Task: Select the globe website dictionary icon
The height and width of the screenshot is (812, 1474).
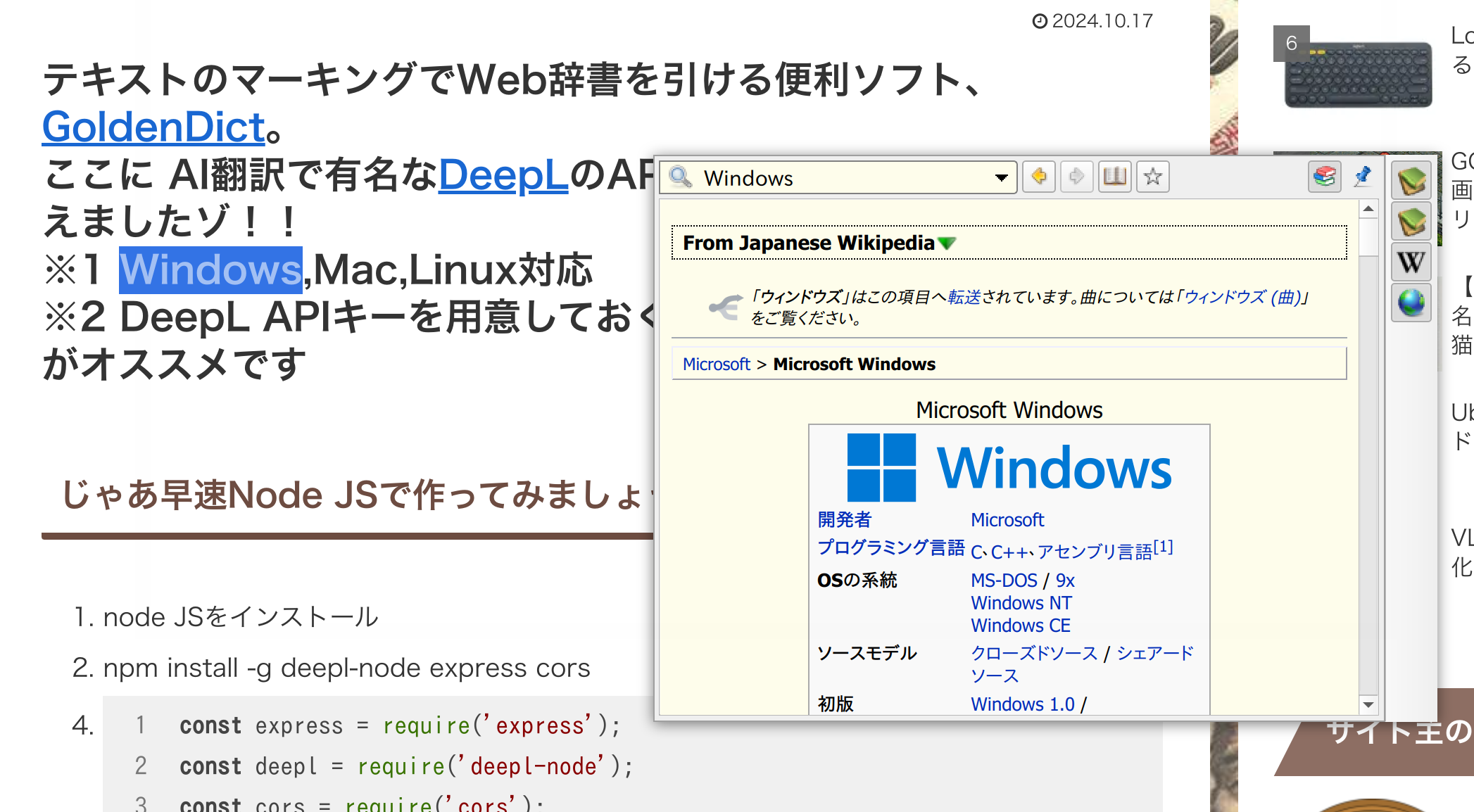Action: 1411,303
